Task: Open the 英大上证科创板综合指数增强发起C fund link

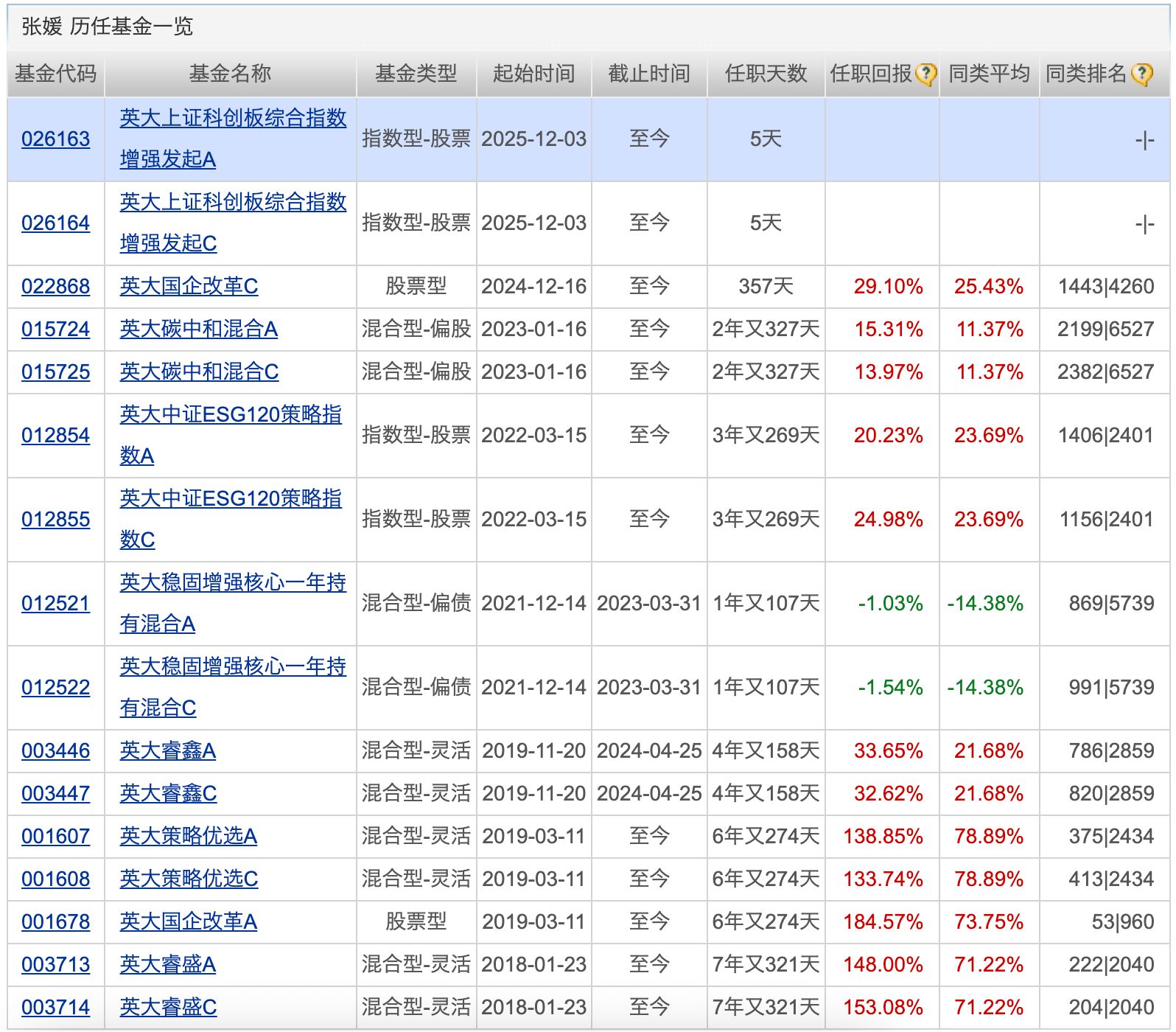Action: tap(233, 223)
